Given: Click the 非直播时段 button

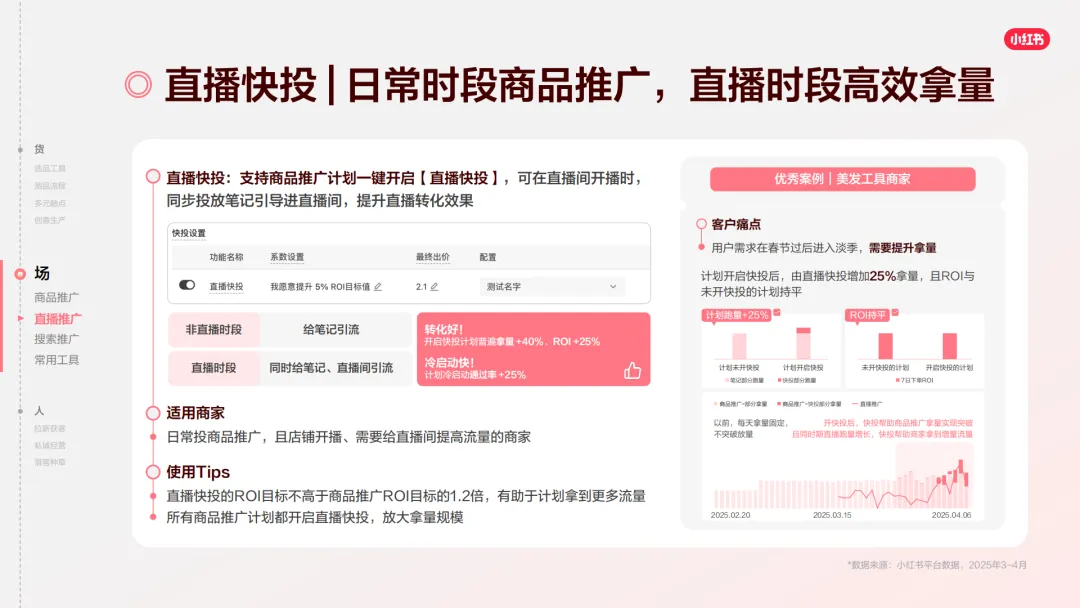Looking at the screenshot, I should 215,329.
